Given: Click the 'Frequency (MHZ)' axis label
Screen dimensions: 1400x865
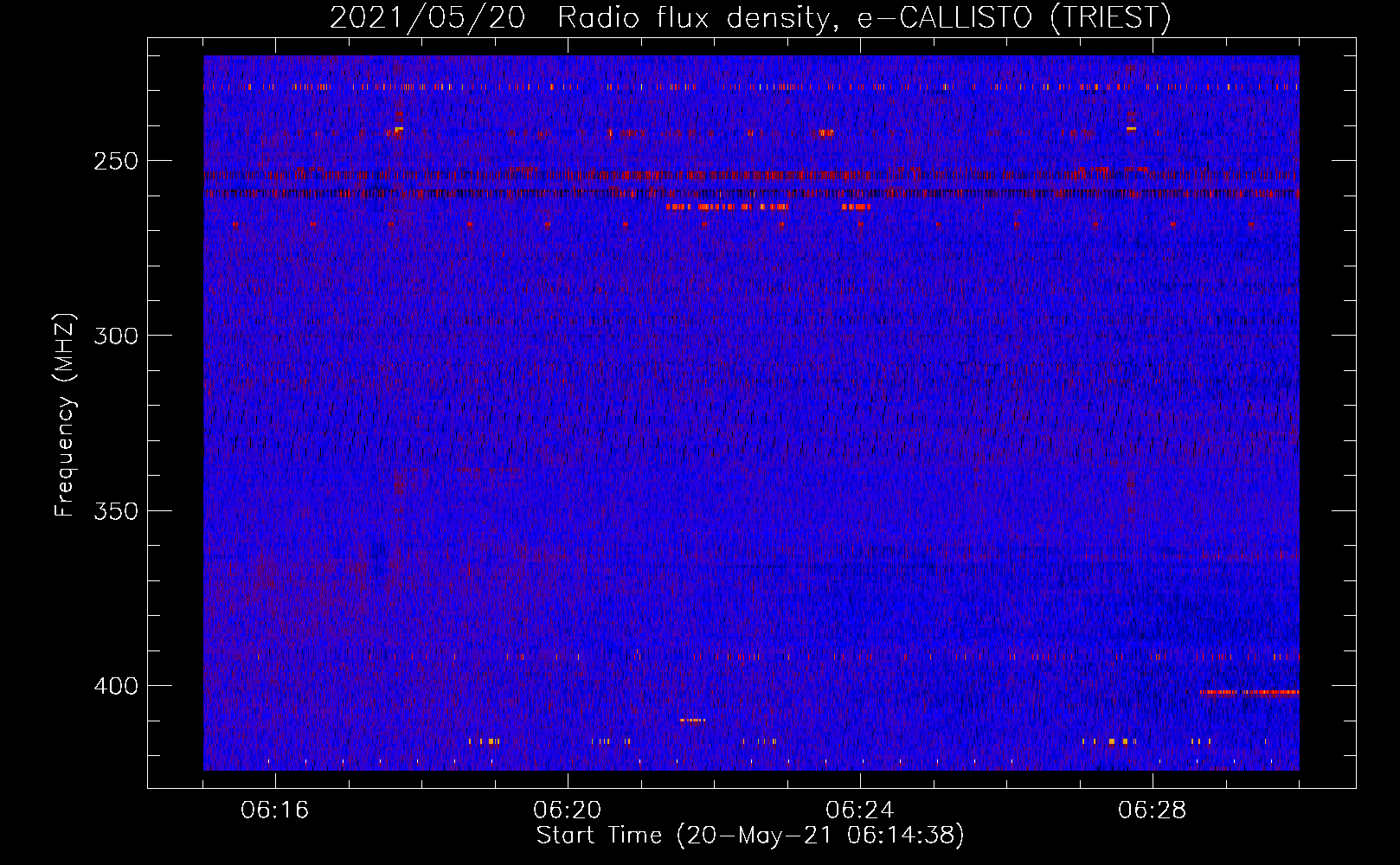Looking at the screenshot, I should click(x=65, y=415).
